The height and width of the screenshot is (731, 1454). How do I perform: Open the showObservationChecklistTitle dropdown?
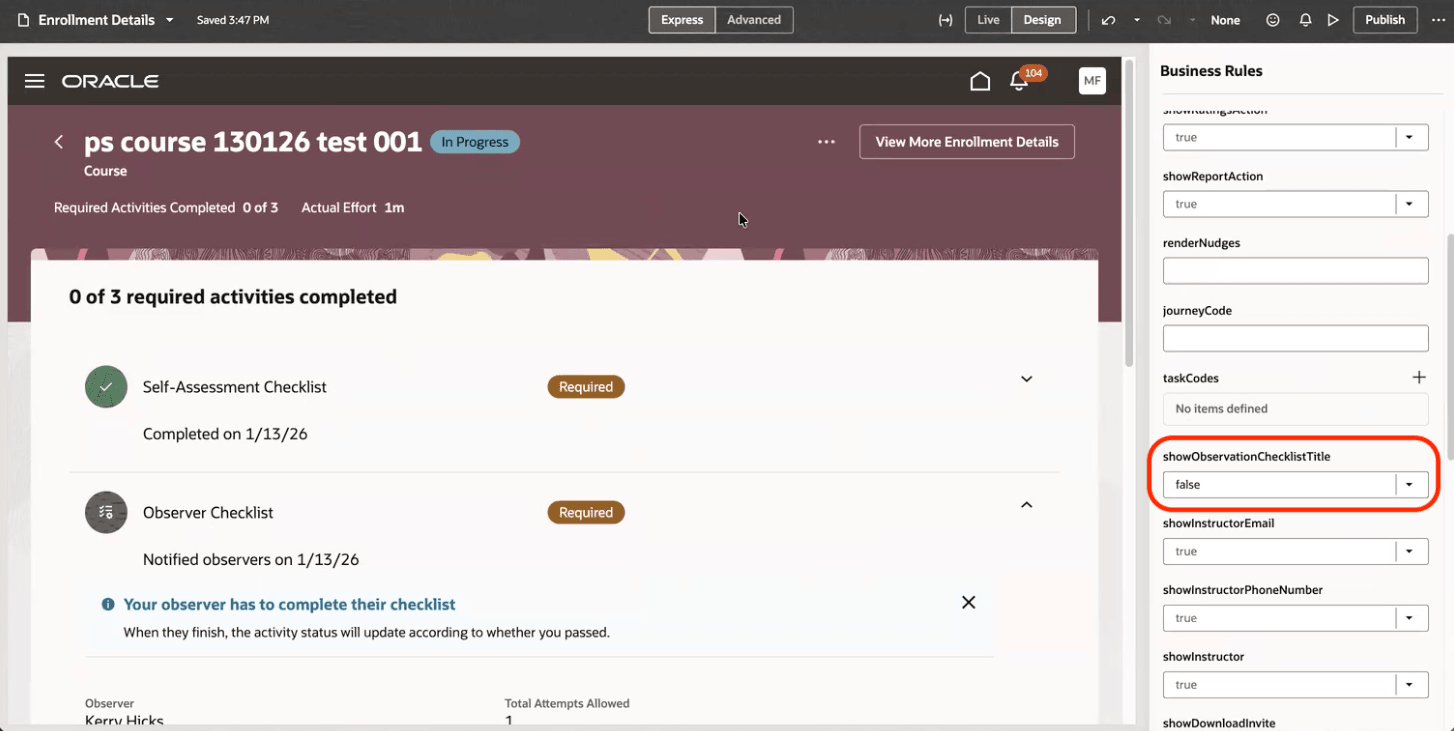tap(1410, 484)
